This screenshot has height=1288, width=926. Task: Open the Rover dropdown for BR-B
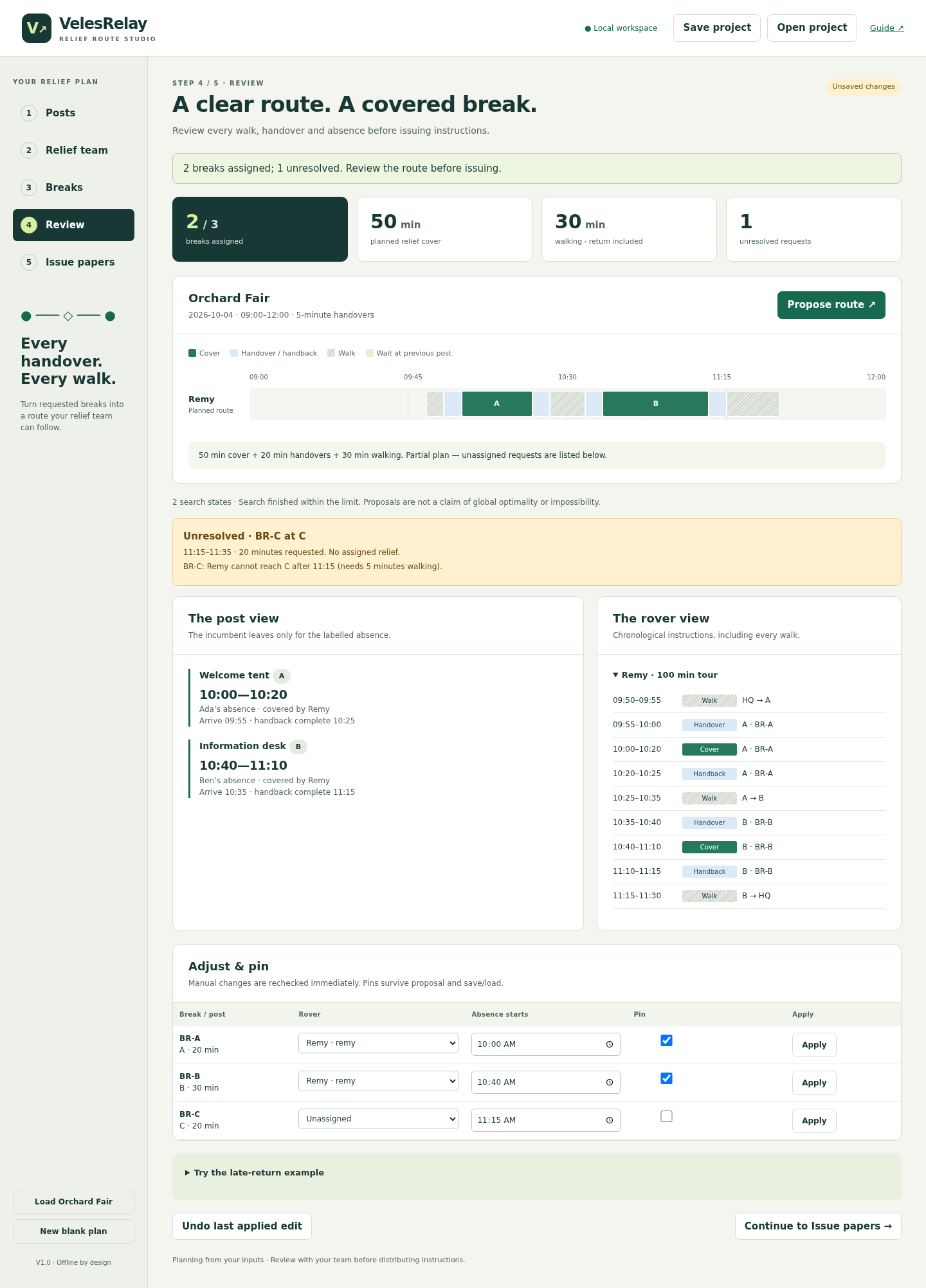tap(378, 1081)
